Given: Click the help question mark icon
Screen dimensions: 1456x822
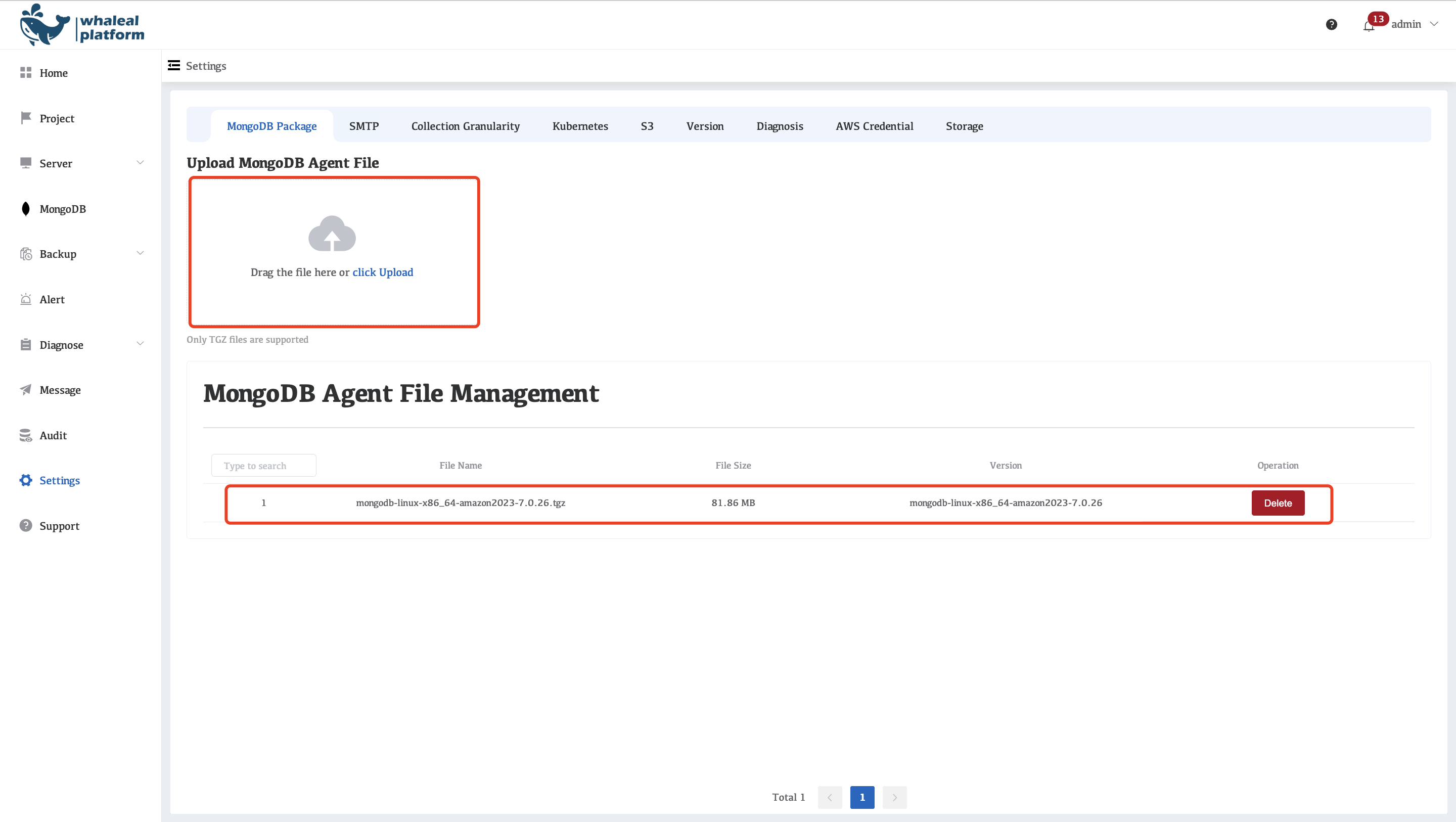Looking at the screenshot, I should (1331, 24).
